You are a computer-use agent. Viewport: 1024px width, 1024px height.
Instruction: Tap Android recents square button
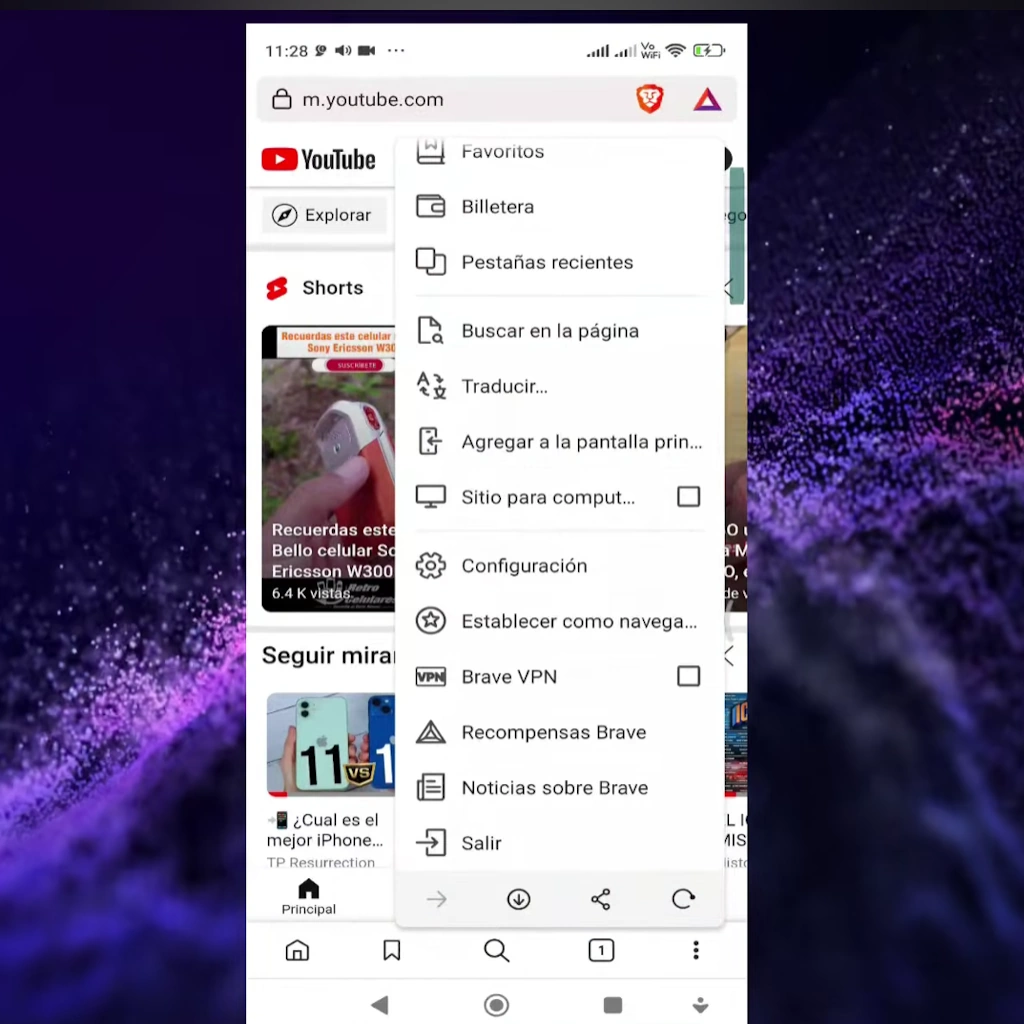(x=613, y=1004)
